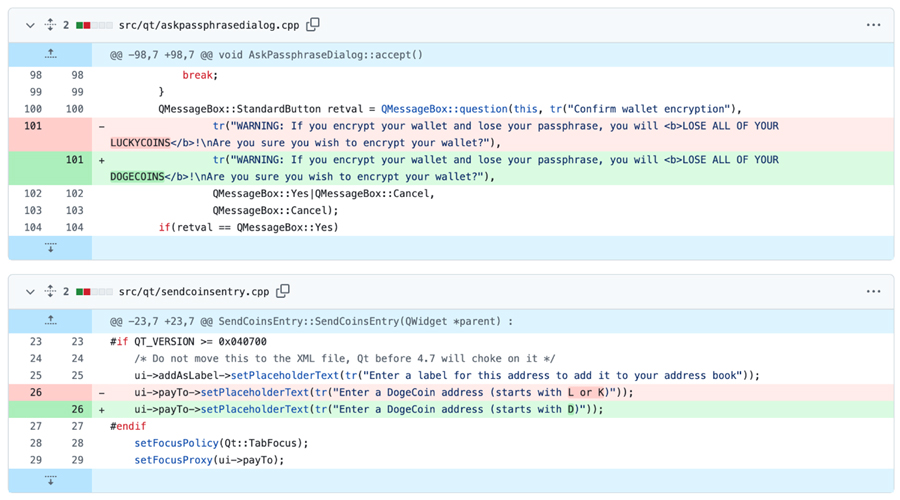Select deleted line number 26
The height and width of the screenshot is (500, 900).
(x=35, y=393)
